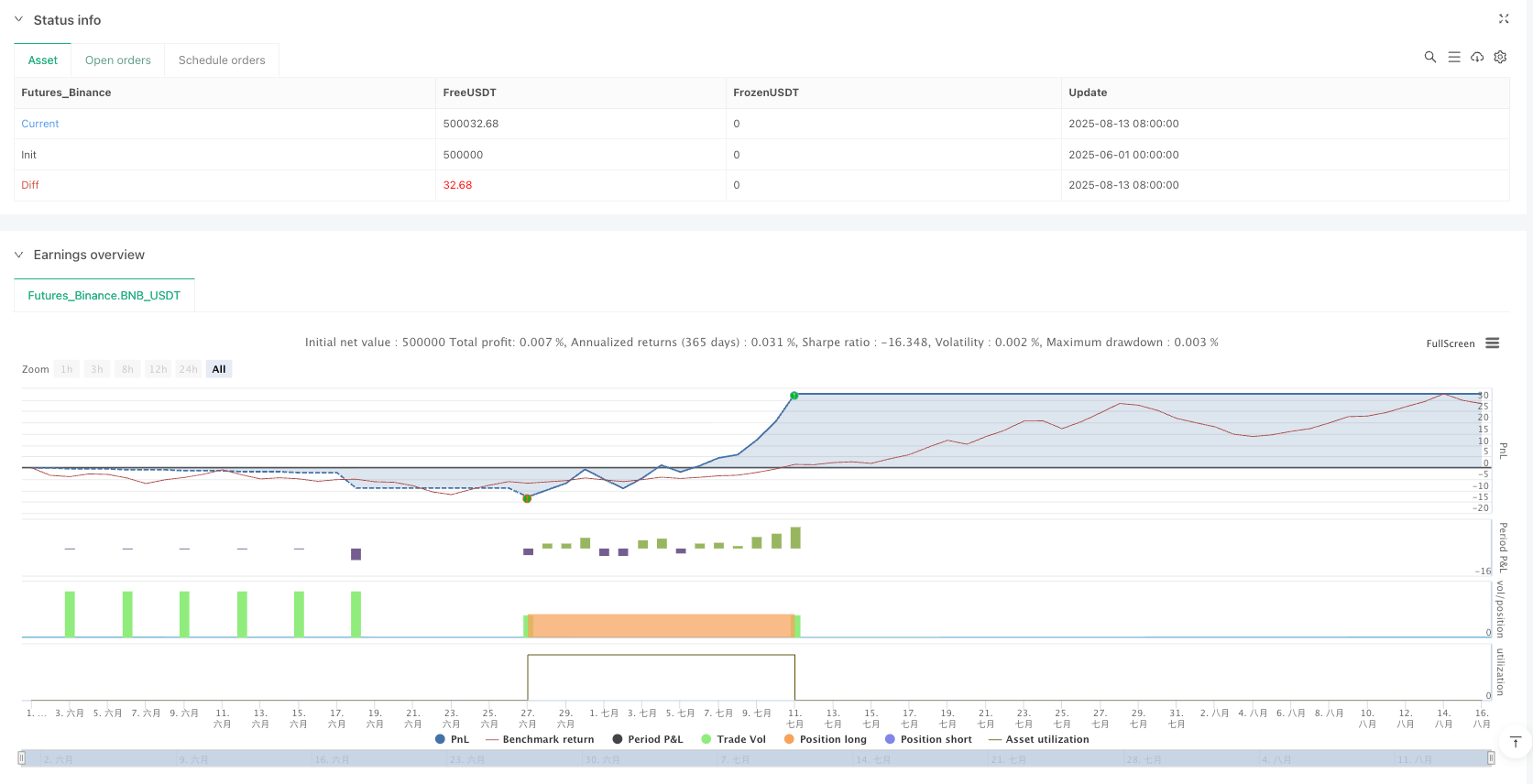This screenshot has height=784, width=1533.
Task: Click the FullScreen chart button
Action: (1450, 343)
